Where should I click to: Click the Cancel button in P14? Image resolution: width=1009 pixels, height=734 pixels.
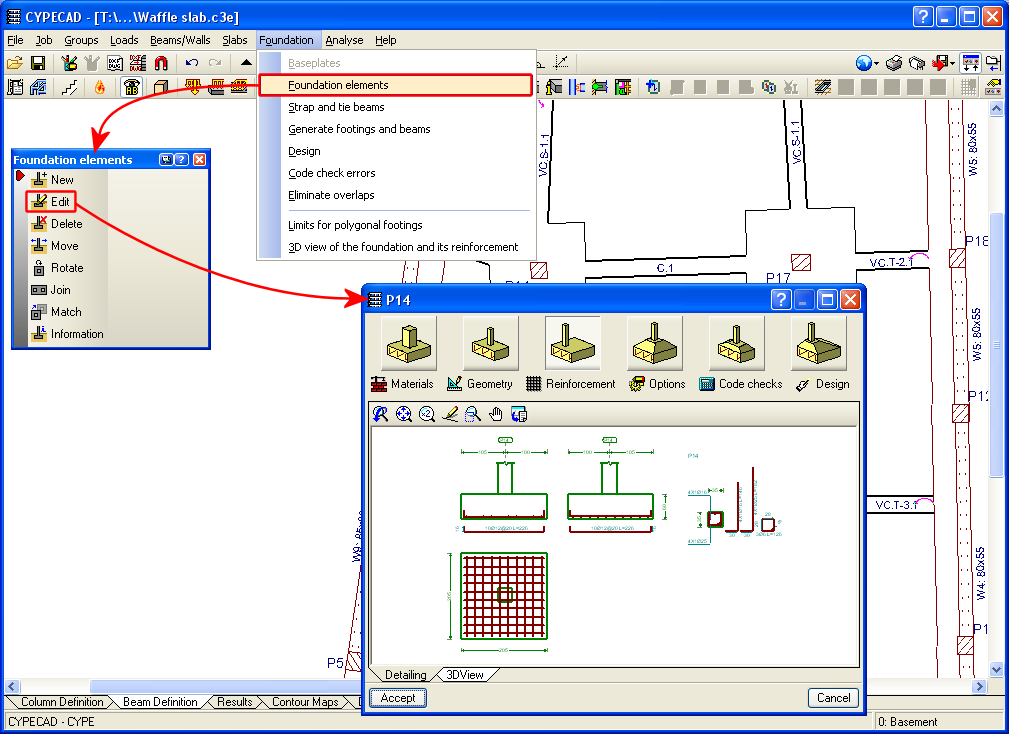pyautogui.click(x=833, y=698)
